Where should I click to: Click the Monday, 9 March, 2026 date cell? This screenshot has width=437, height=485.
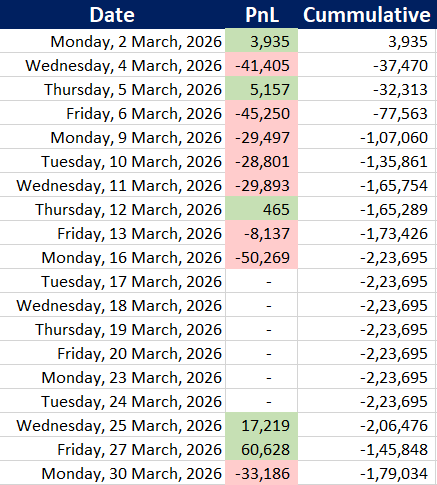coord(113,137)
